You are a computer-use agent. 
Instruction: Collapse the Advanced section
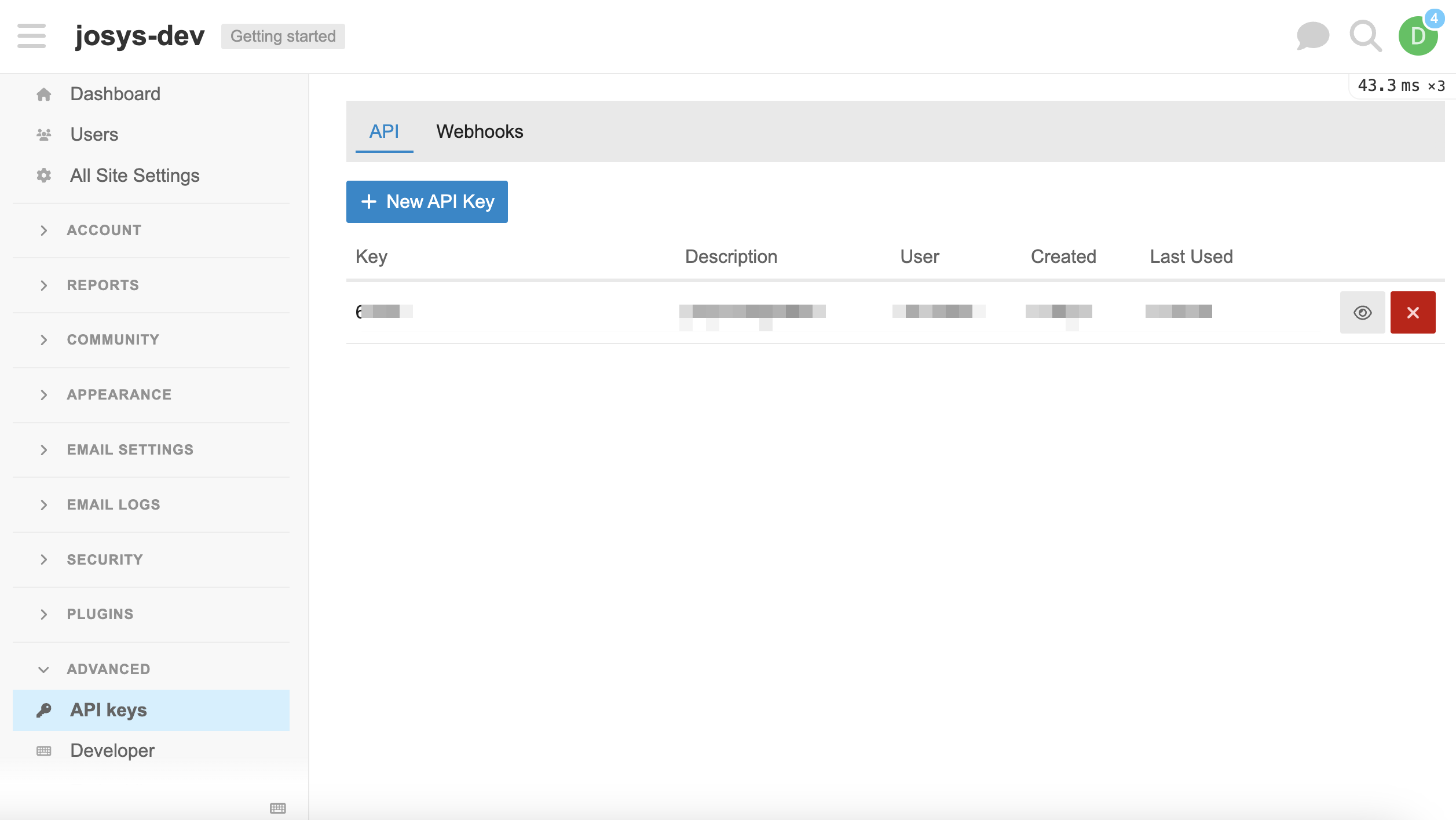click(108, 669)
